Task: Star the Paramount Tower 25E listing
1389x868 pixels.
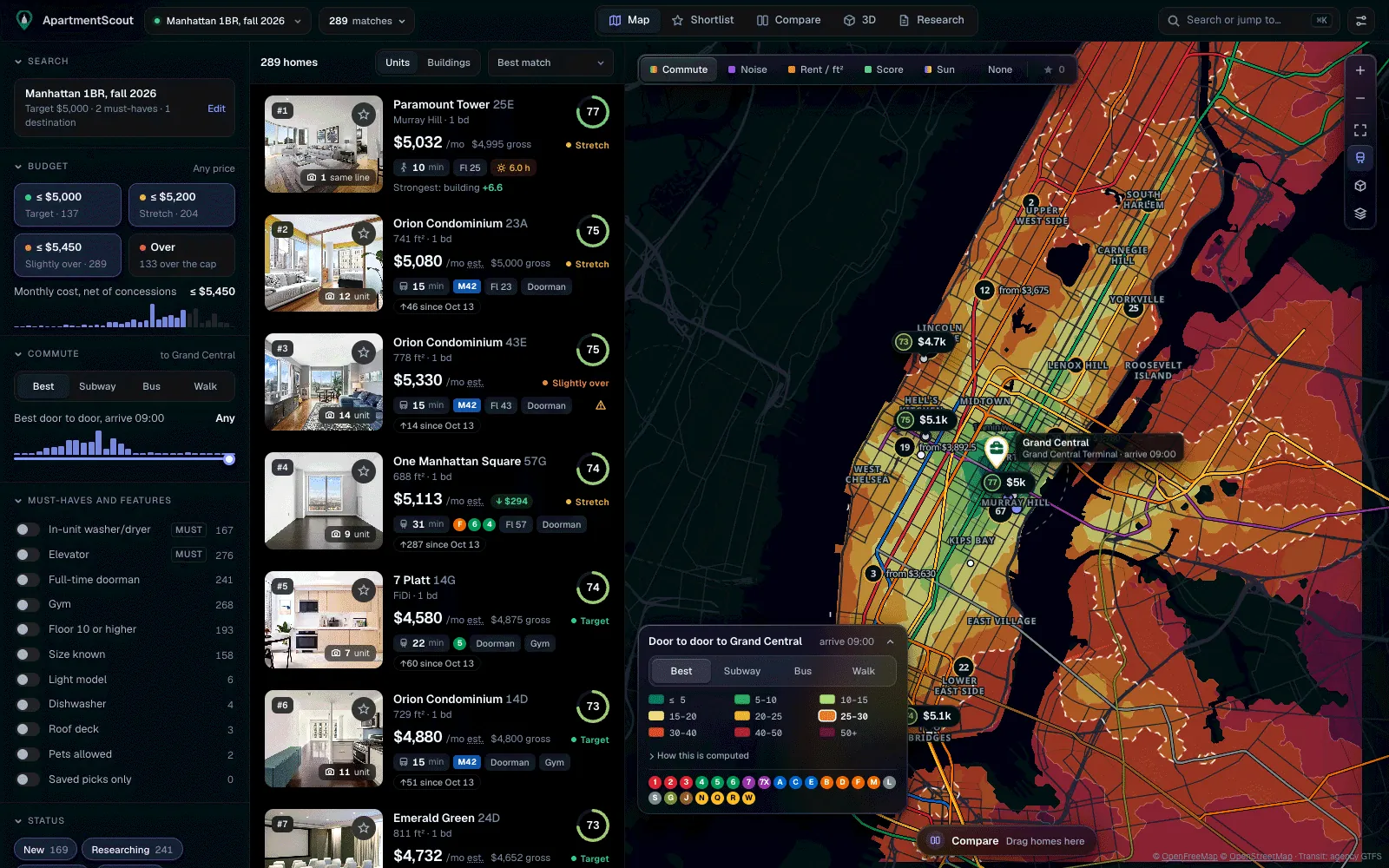Action: pos(364,114)
